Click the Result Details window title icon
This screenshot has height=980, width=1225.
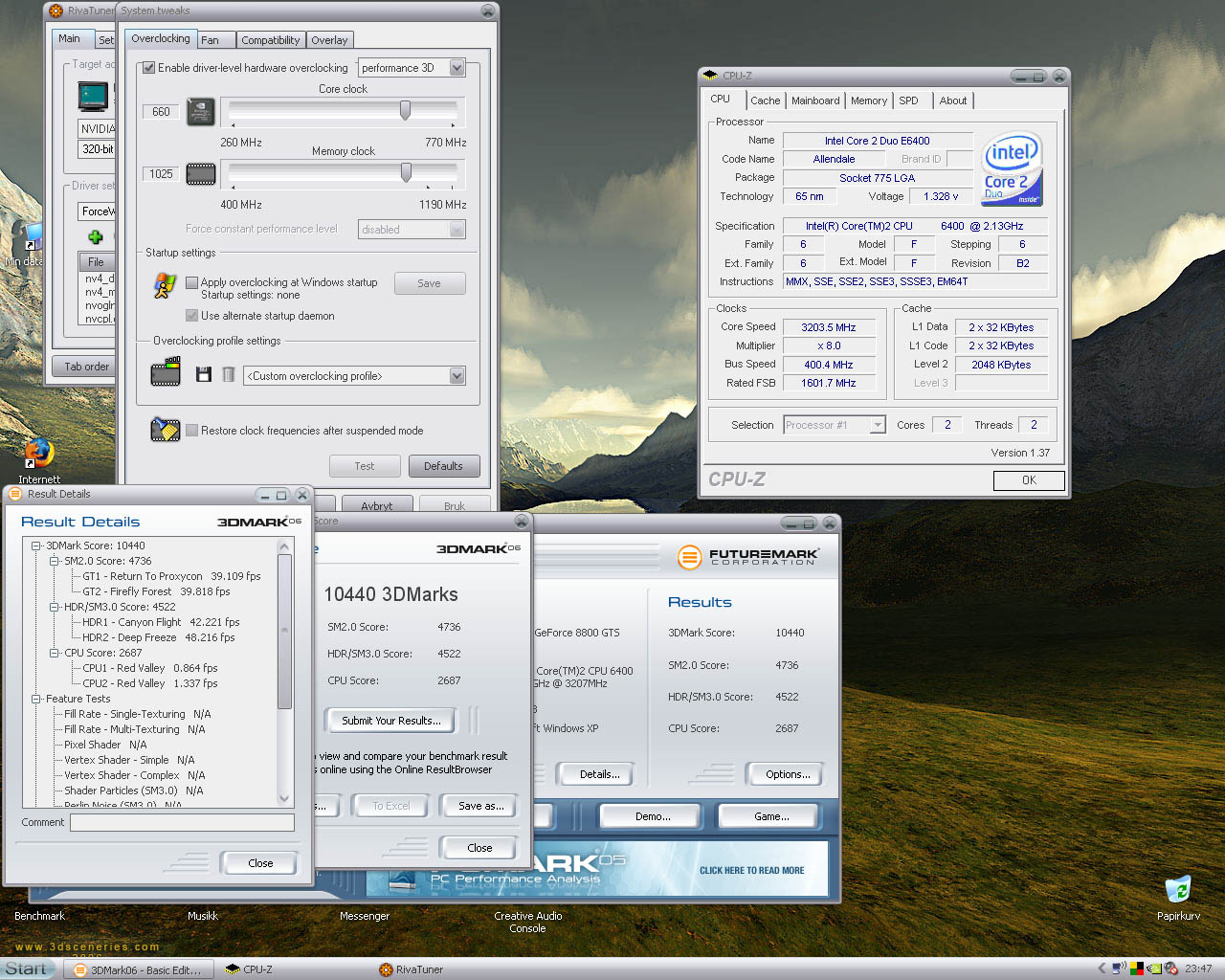coord(15,494)
